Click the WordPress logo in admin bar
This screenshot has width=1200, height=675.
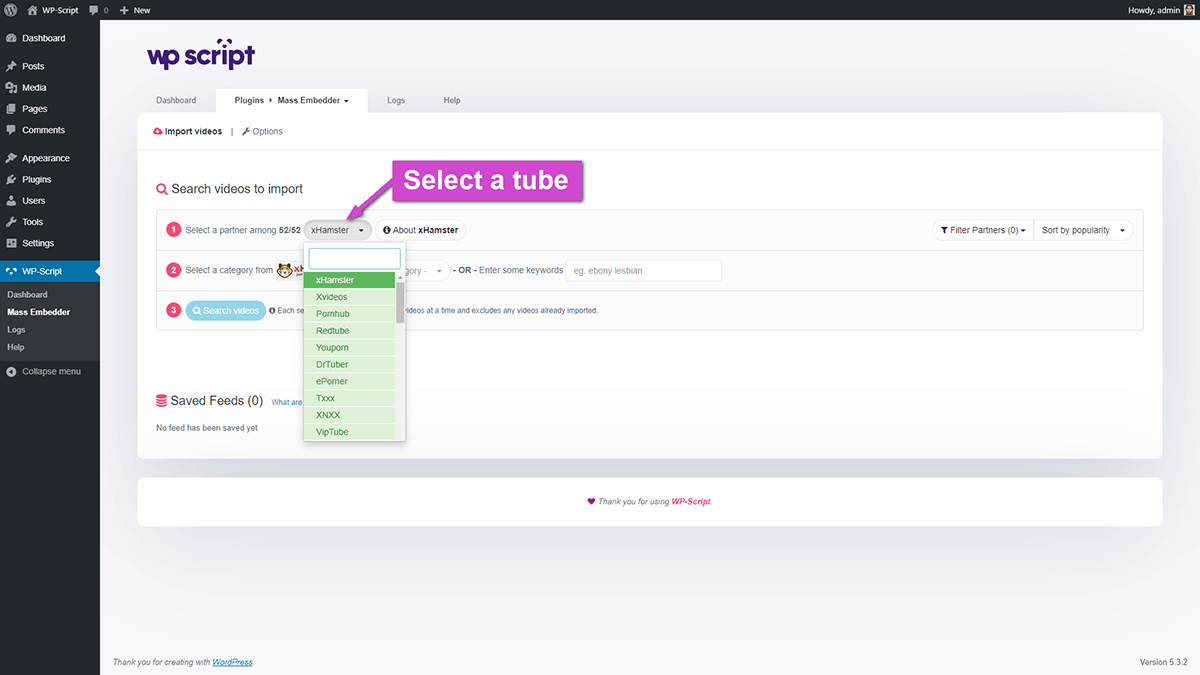tap(10, 10)
